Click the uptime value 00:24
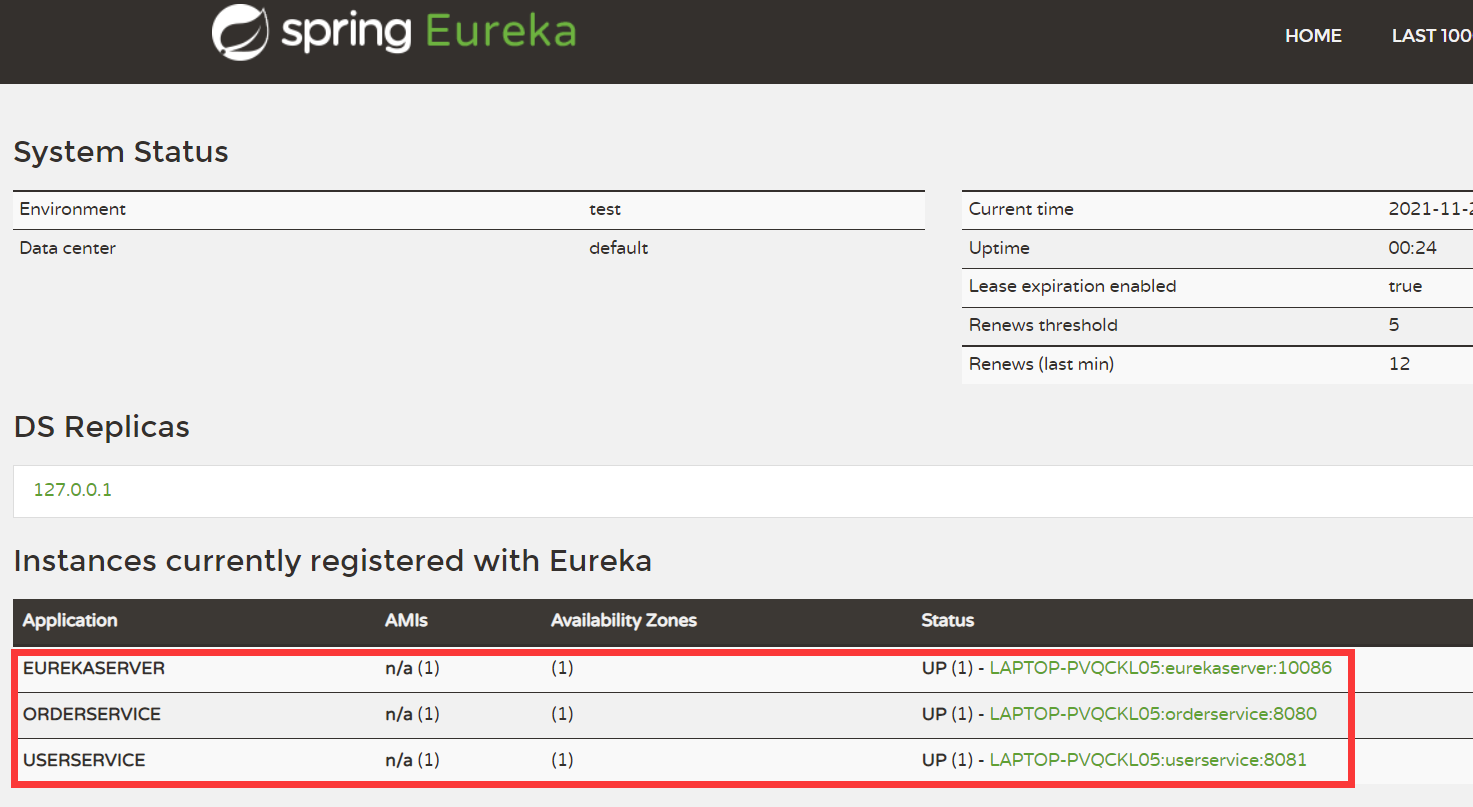The image size is (1473, 807). click(x=1413, y=248)
